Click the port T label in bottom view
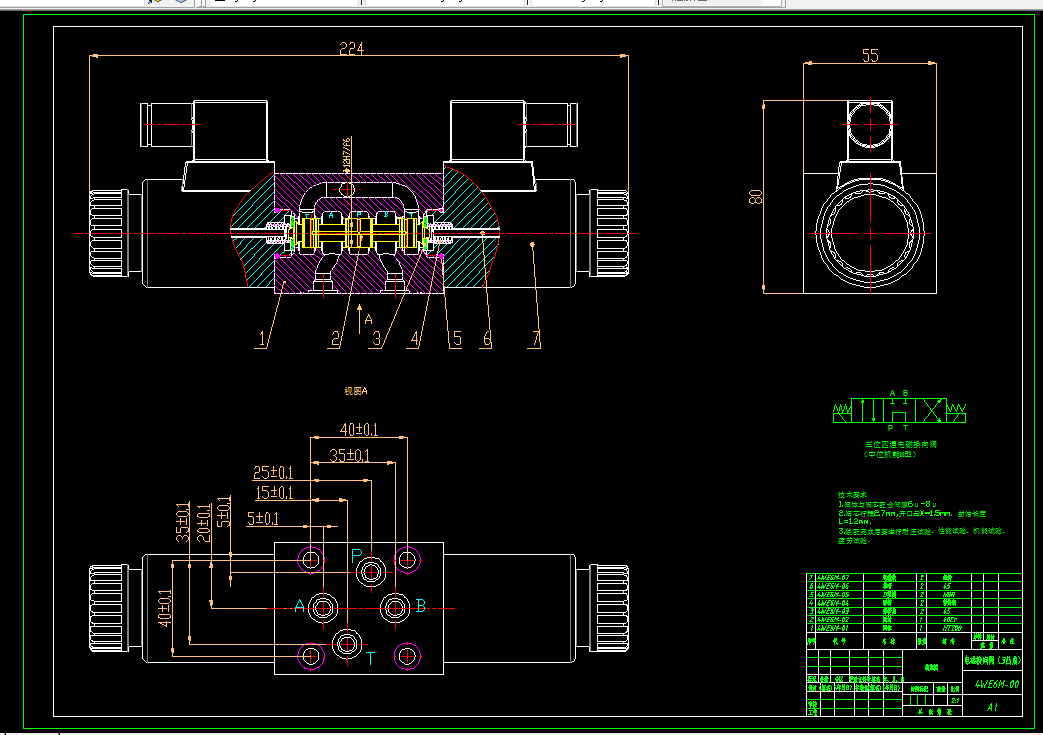Viewport: 1043px width, 735px height. tap(371, 659)
